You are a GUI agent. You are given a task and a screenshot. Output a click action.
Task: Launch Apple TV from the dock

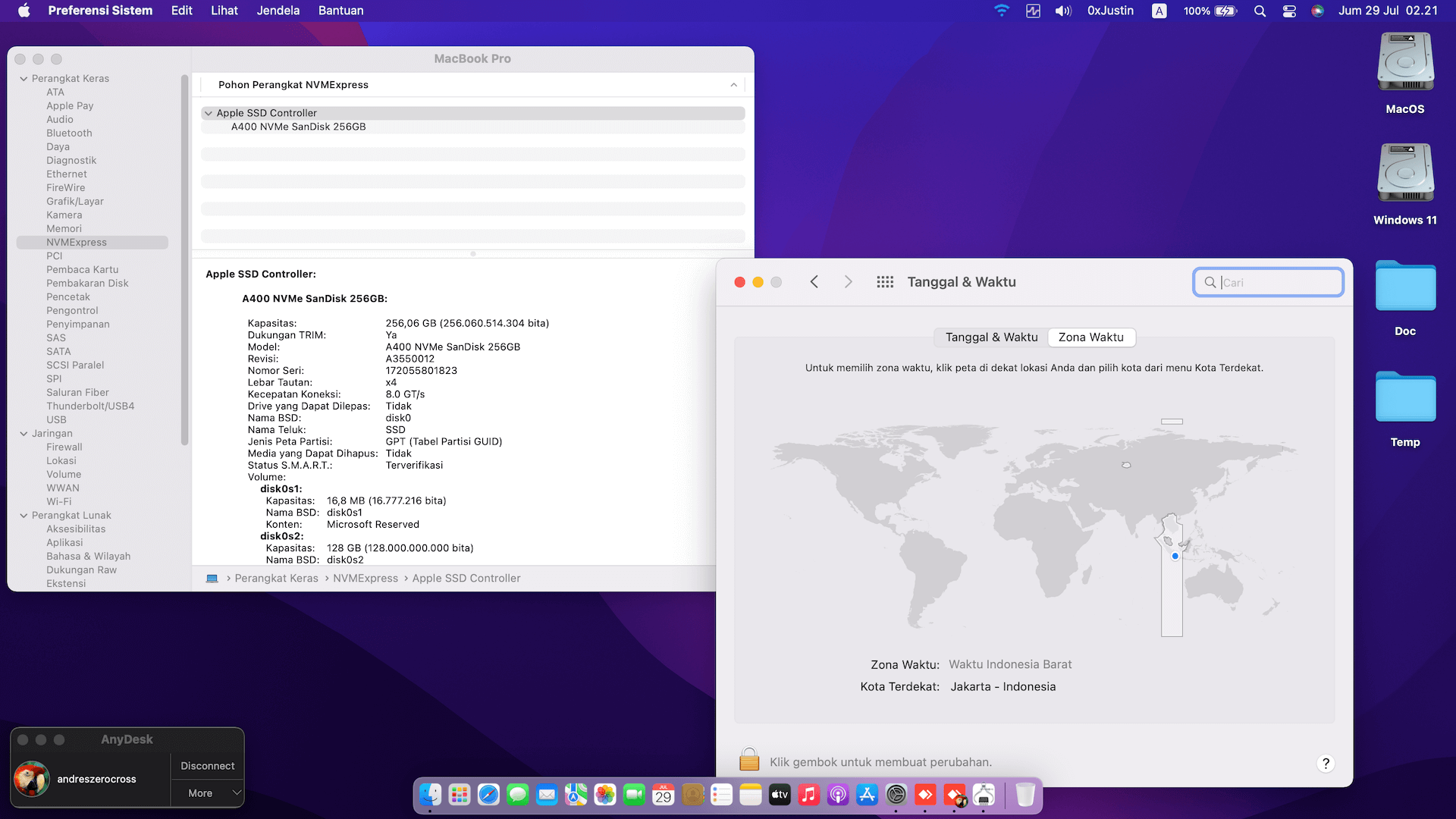(x=780, y=795)
